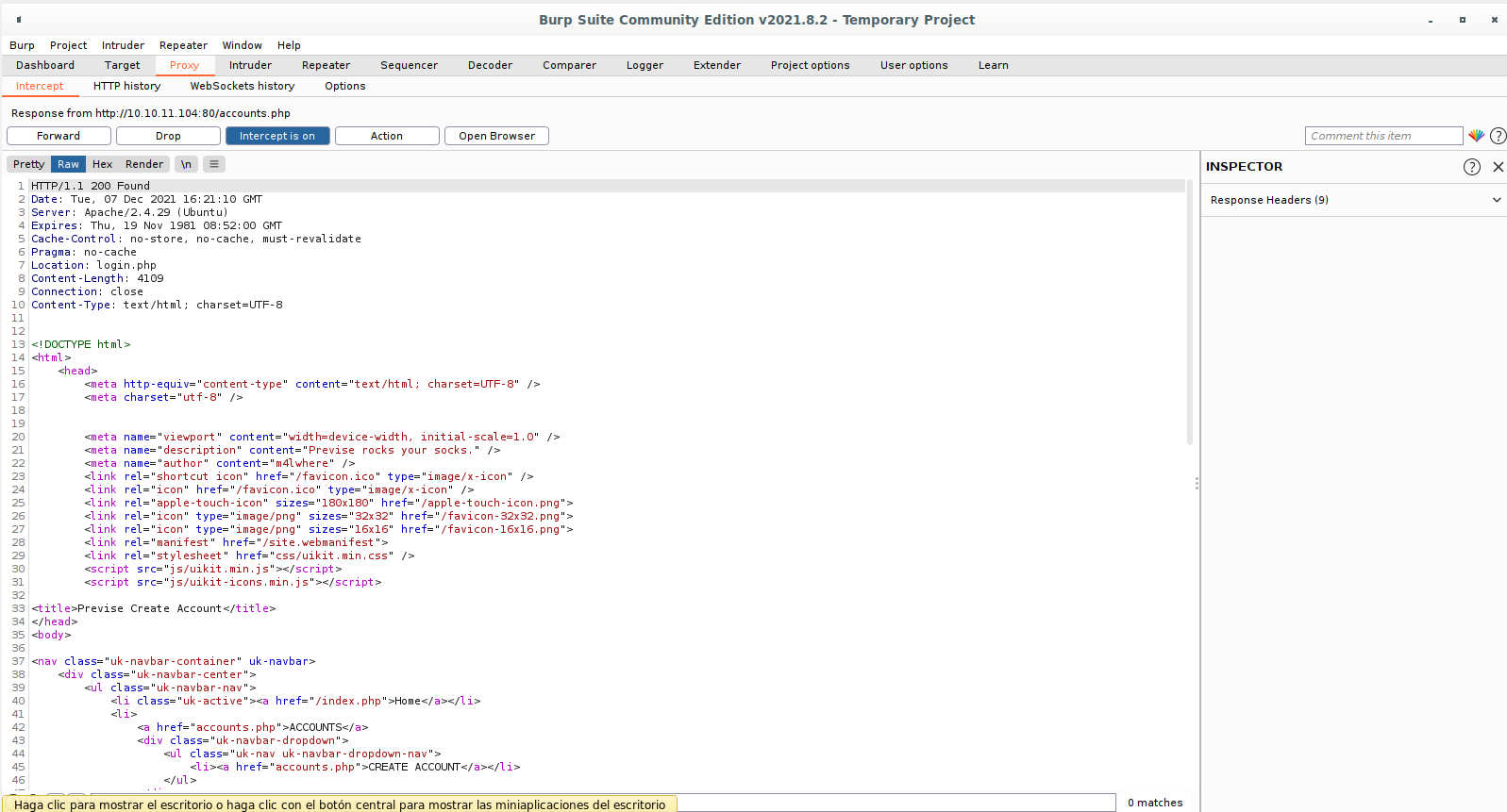Close the Inspector panel

click(1498, 167)
